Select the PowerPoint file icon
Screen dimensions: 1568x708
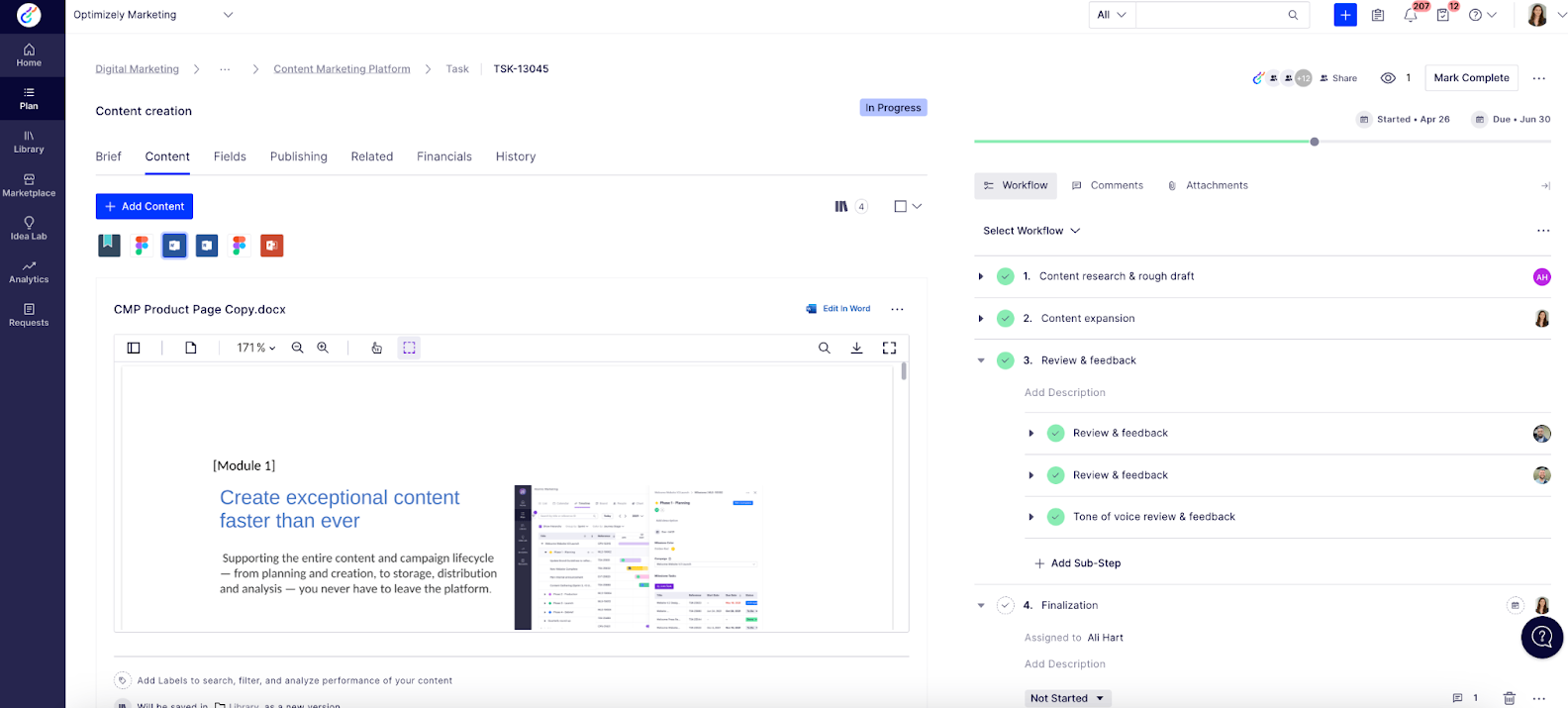point(272,246)
